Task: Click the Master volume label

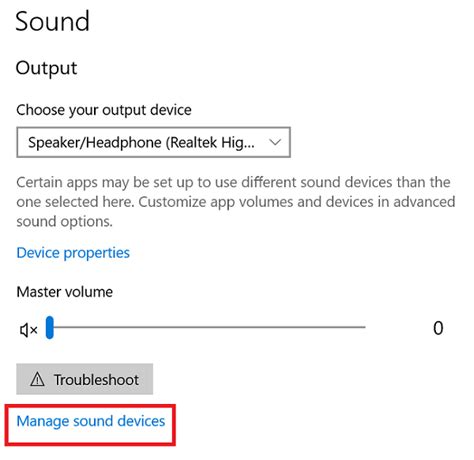Action: pos(65,292)
